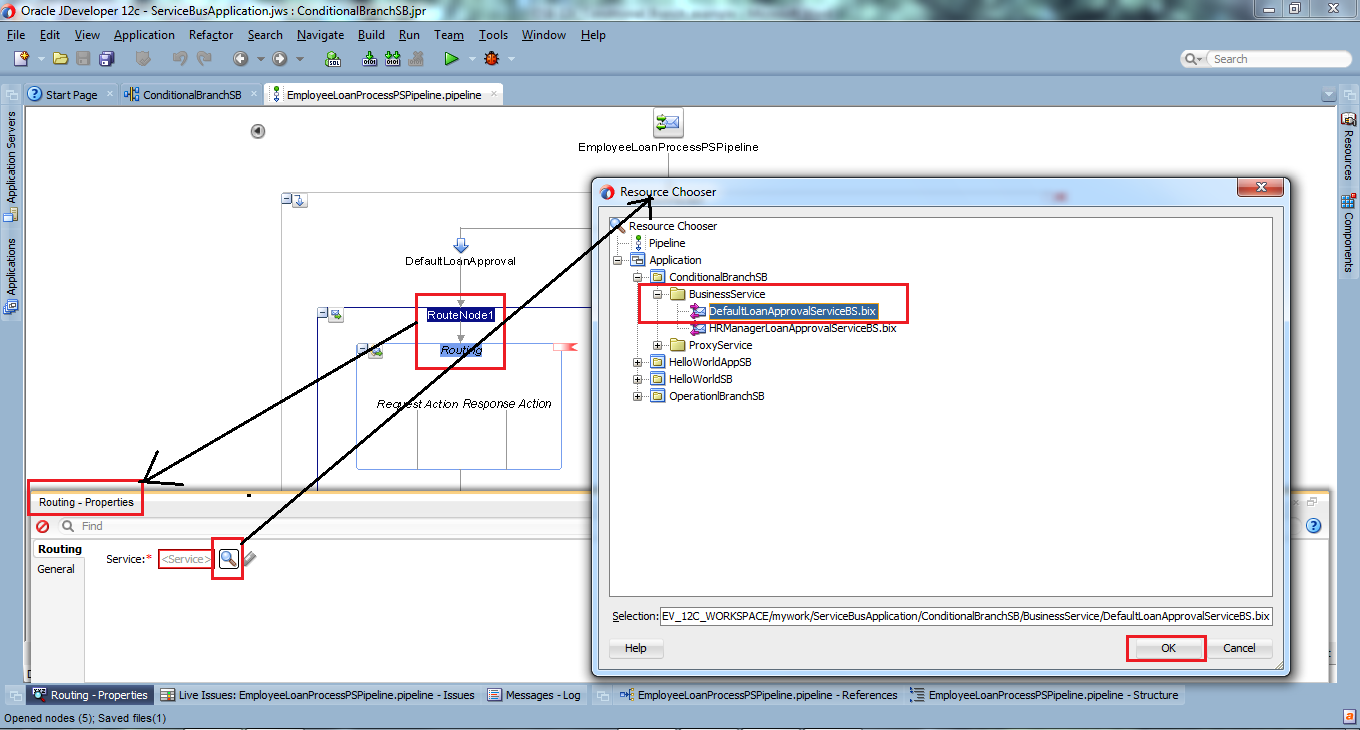The width and height of the screenshot is (1360, 730).
Task: Open the Debug dropdown arrow
Action: (x=511, y=59)
